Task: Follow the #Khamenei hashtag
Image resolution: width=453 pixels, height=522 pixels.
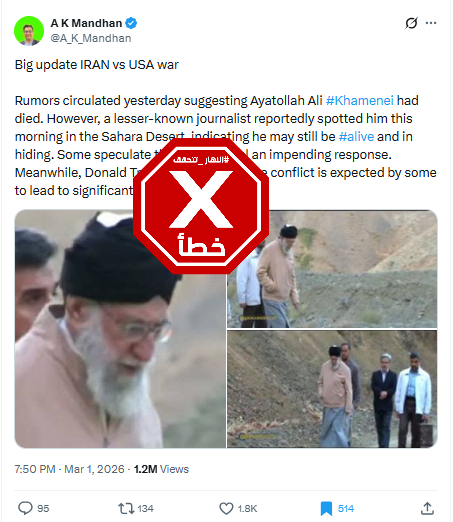Action: [360, 100]
